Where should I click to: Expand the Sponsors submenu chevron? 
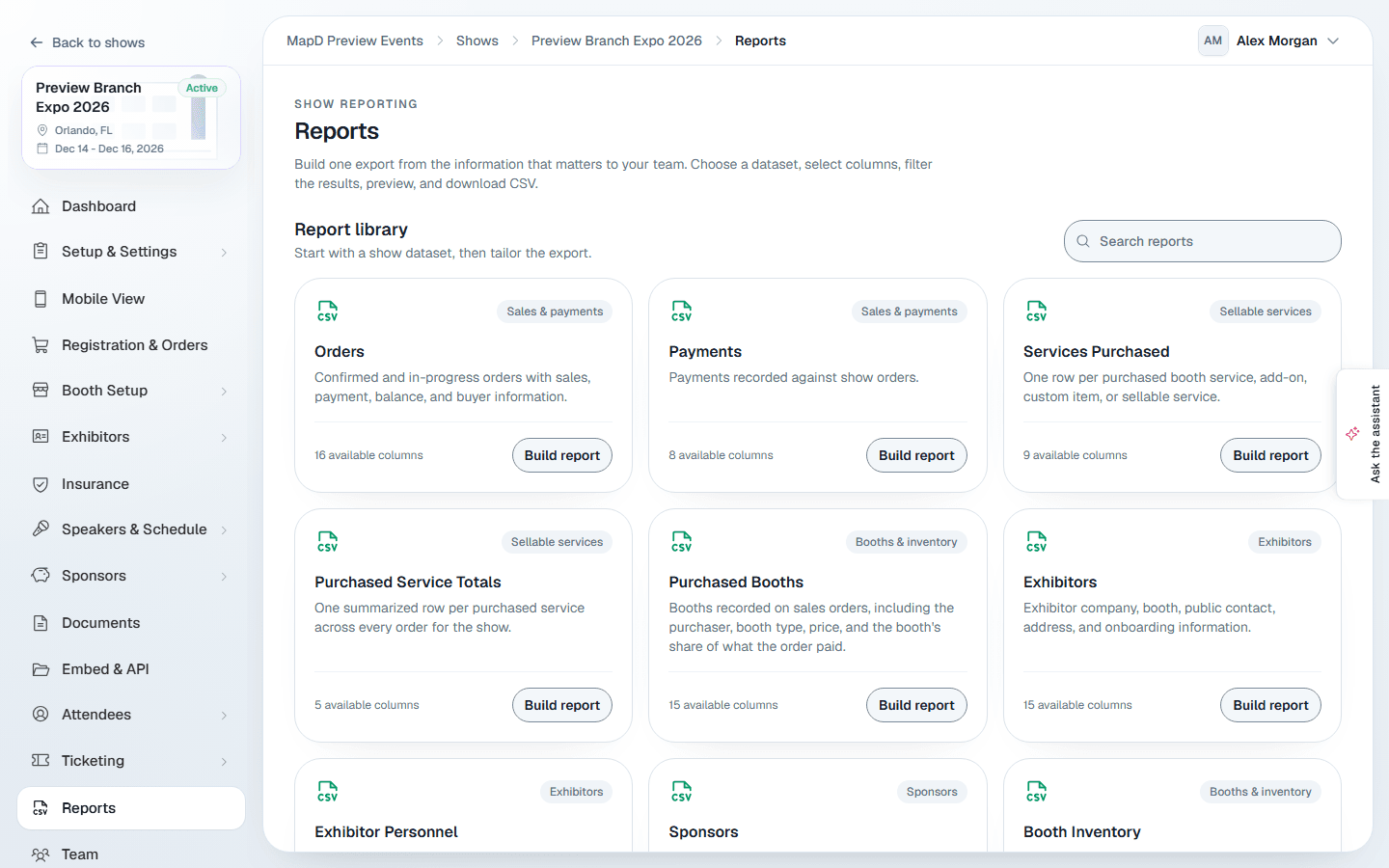click(x=224, y=577)
